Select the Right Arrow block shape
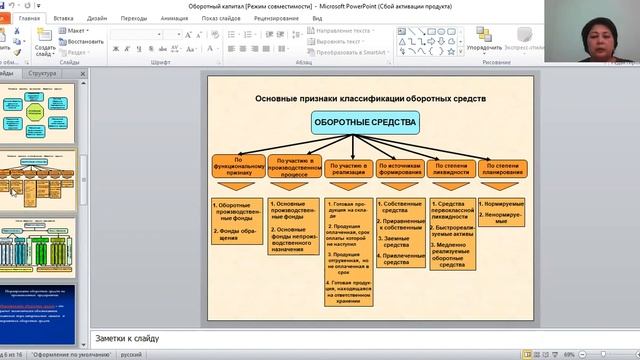The height and width of the screenshot is (360, 640). pyautogui.click(x=431, y=42)
